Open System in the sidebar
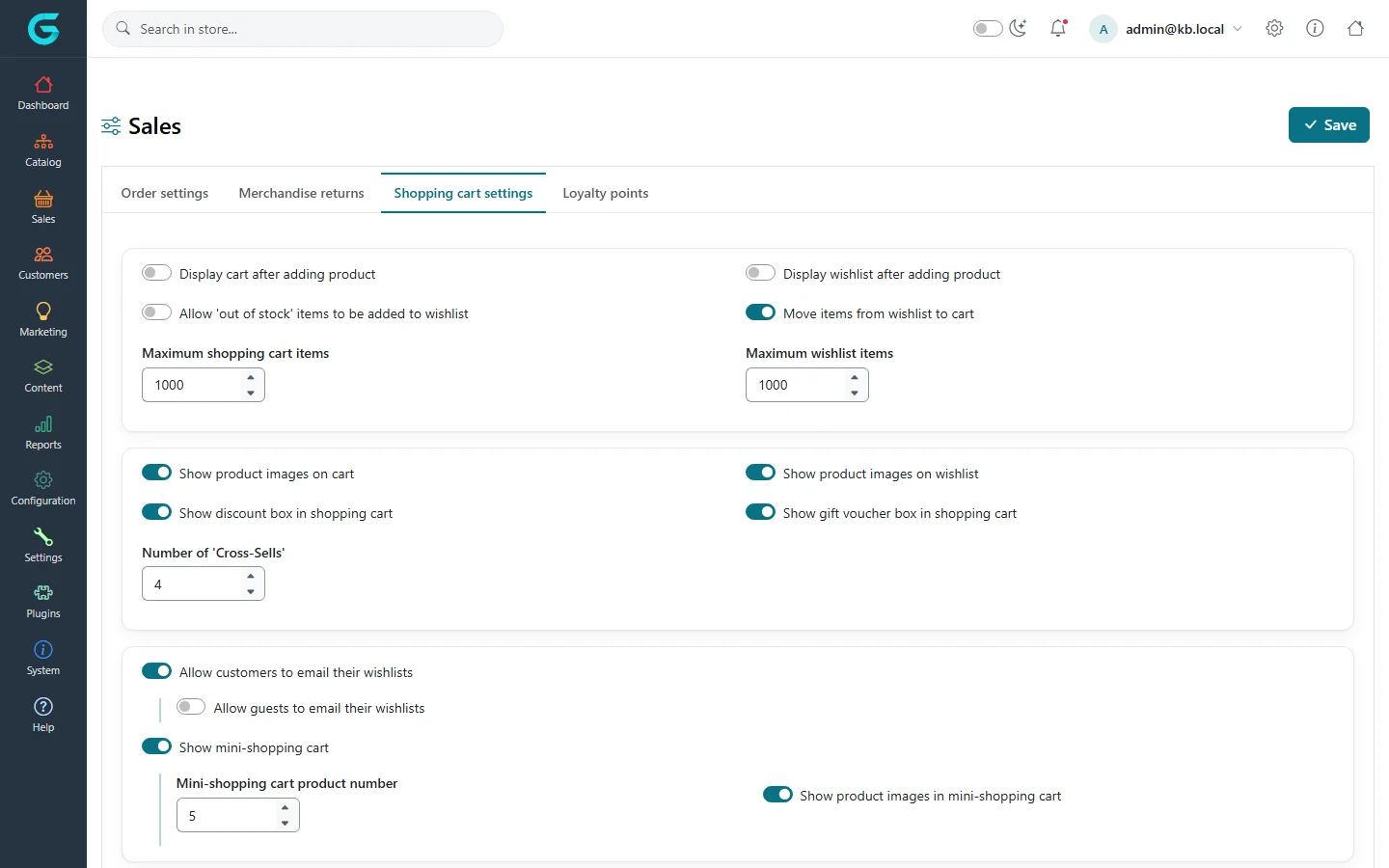Screen dimensions: 1389x868 click(43, 658)
